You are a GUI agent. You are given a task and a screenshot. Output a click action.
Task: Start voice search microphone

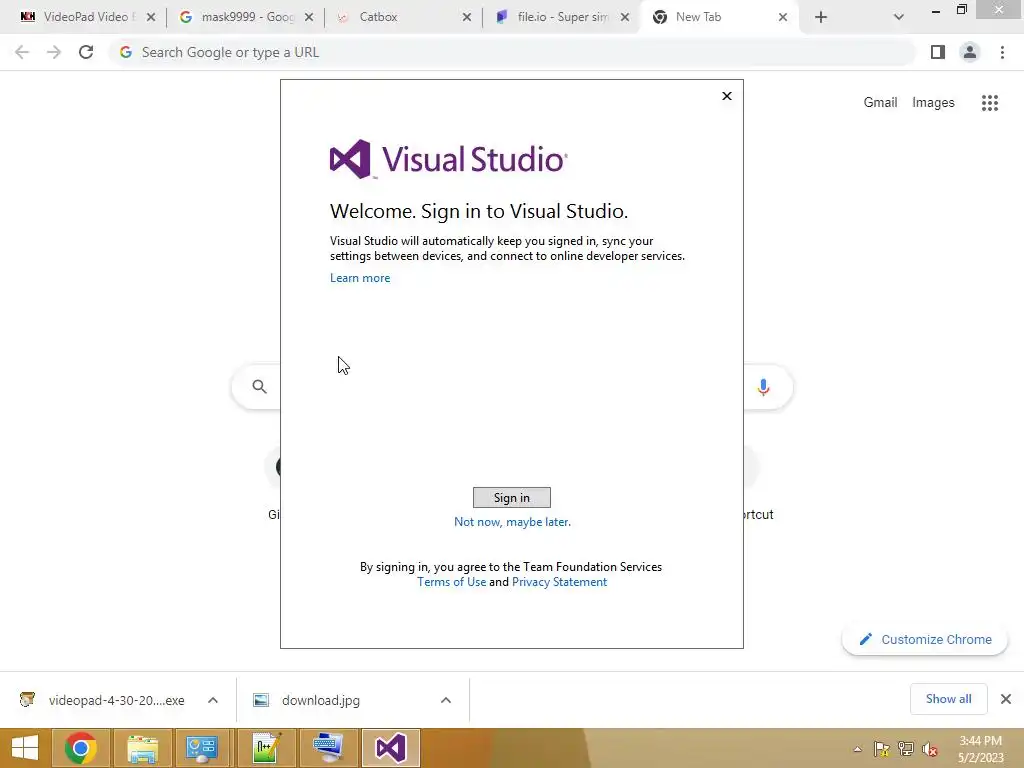(763, 387)
